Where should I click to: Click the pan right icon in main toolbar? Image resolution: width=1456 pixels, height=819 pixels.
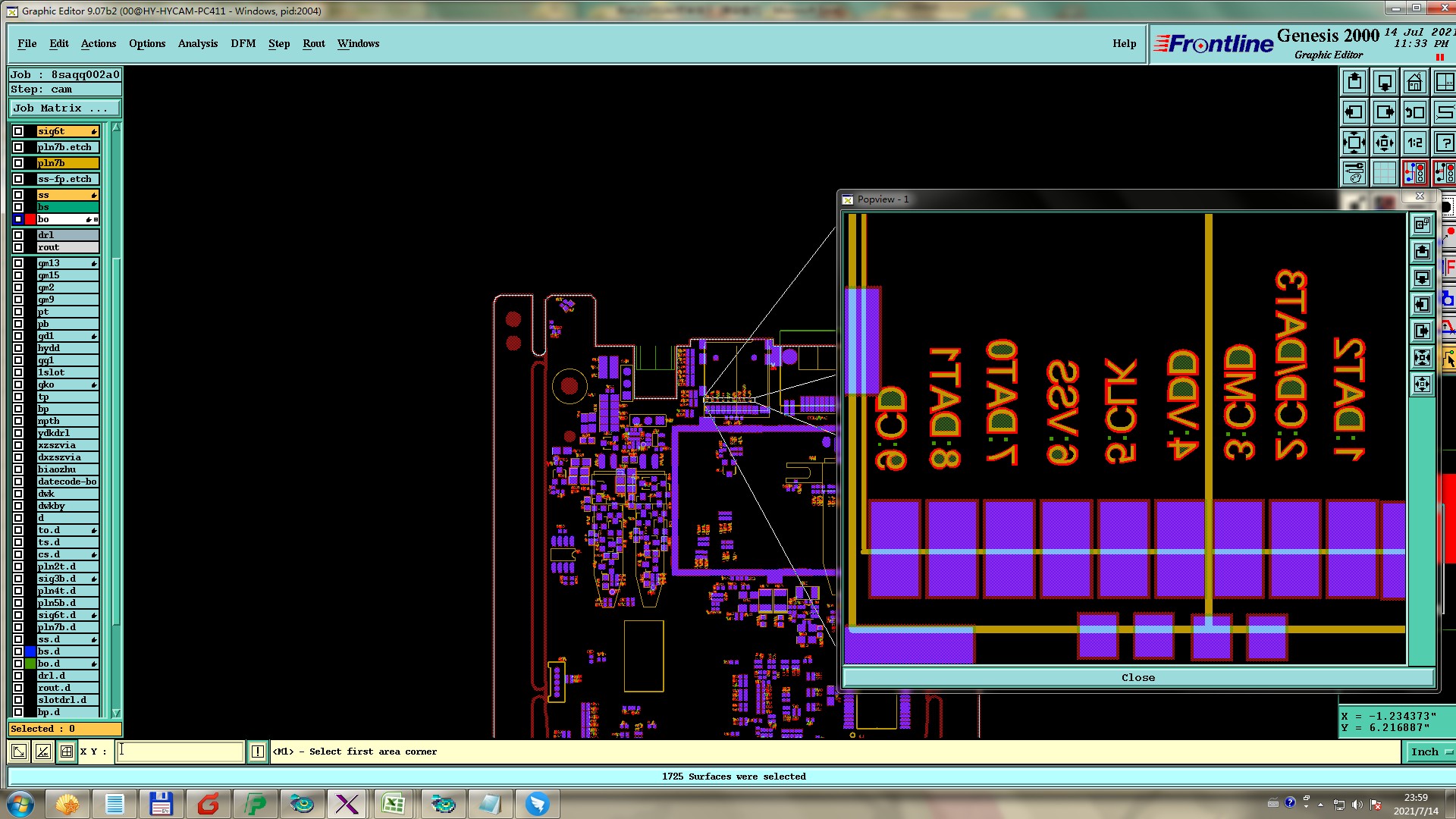pyautogui.click(x=1384, y=112)
